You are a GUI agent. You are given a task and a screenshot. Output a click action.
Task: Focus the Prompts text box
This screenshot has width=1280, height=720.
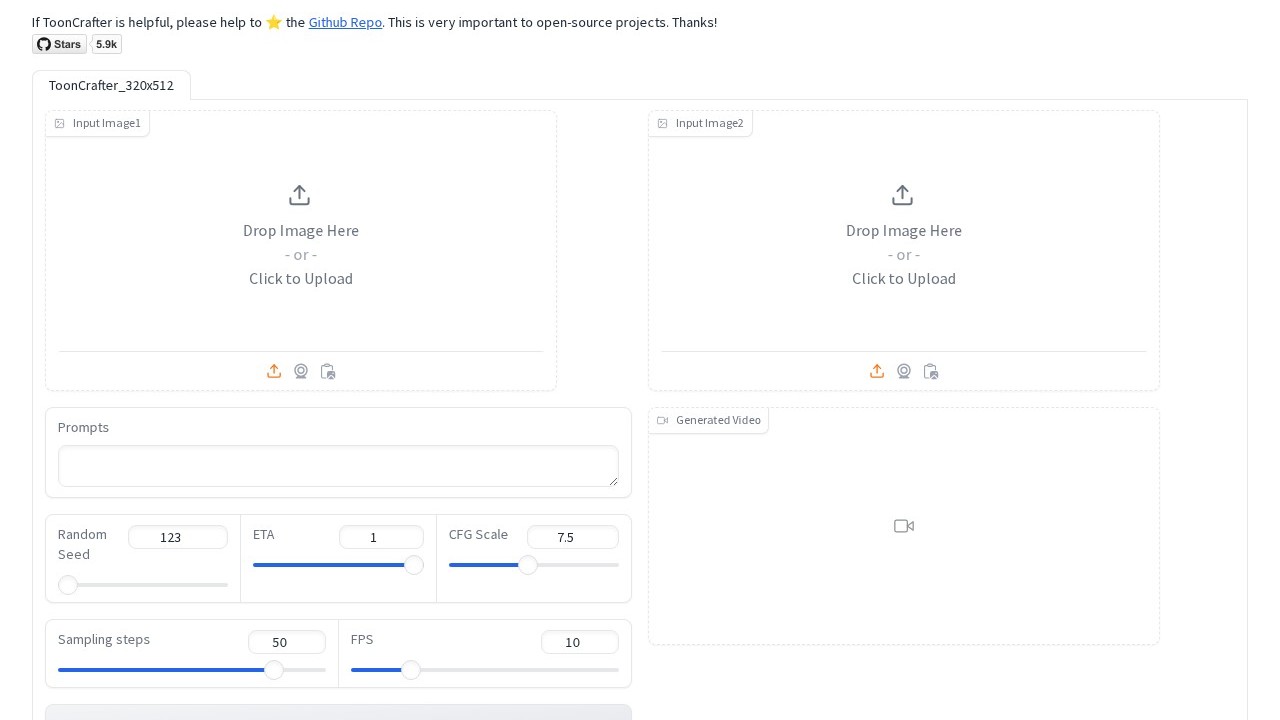pos(338,466)
